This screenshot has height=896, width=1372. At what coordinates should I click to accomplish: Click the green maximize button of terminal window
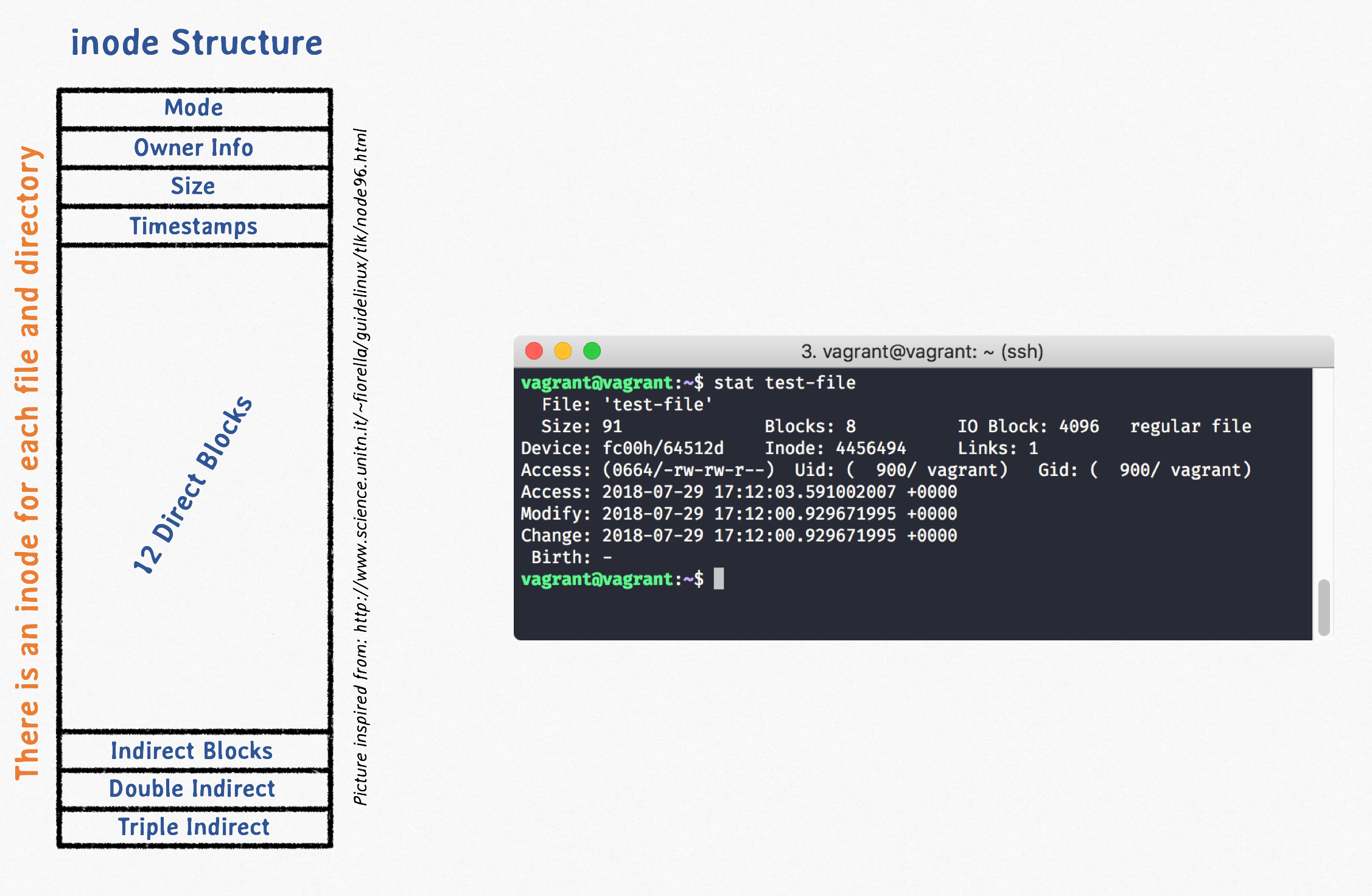click(x=592, y=351)
